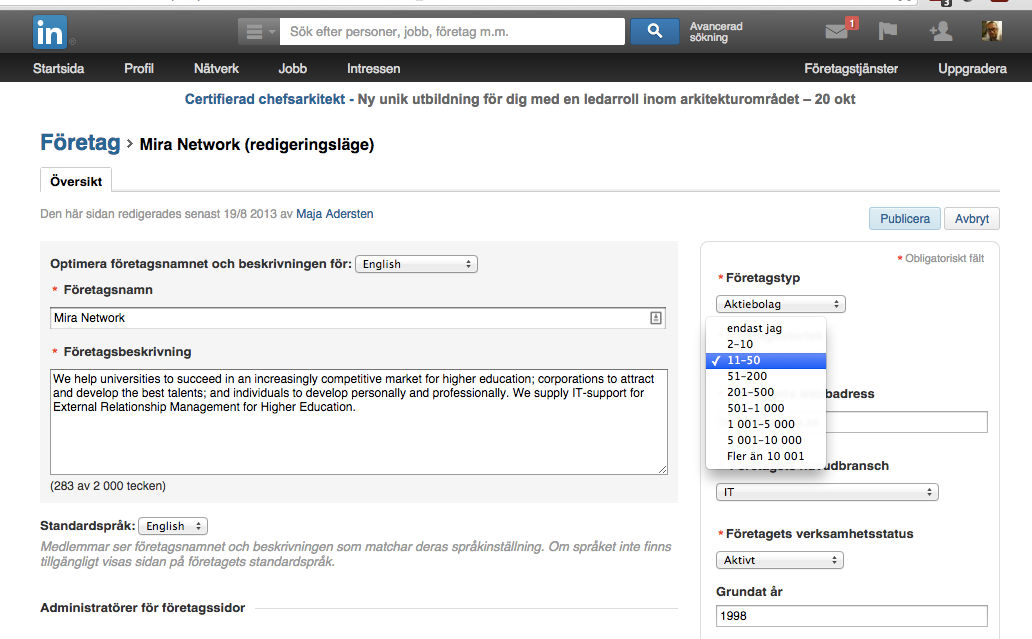The height and width of the screenshot is (639, 1032).
Task: Click your profile photo in the top bar
Action: (x=991, y=31)
